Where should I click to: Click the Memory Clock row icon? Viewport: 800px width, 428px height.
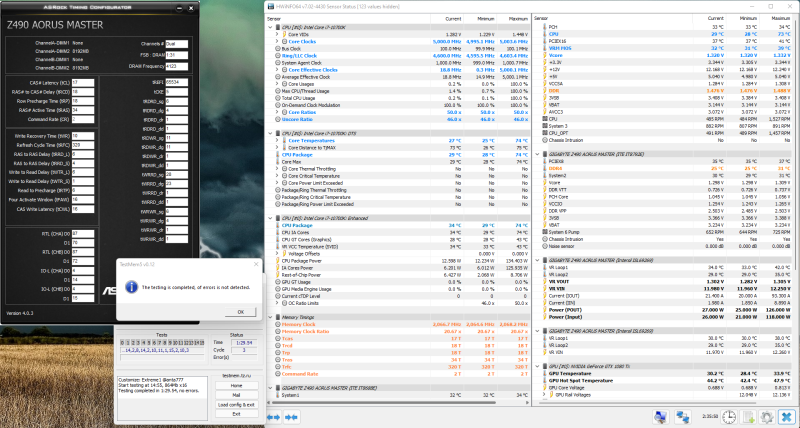[x=278, y=324]
